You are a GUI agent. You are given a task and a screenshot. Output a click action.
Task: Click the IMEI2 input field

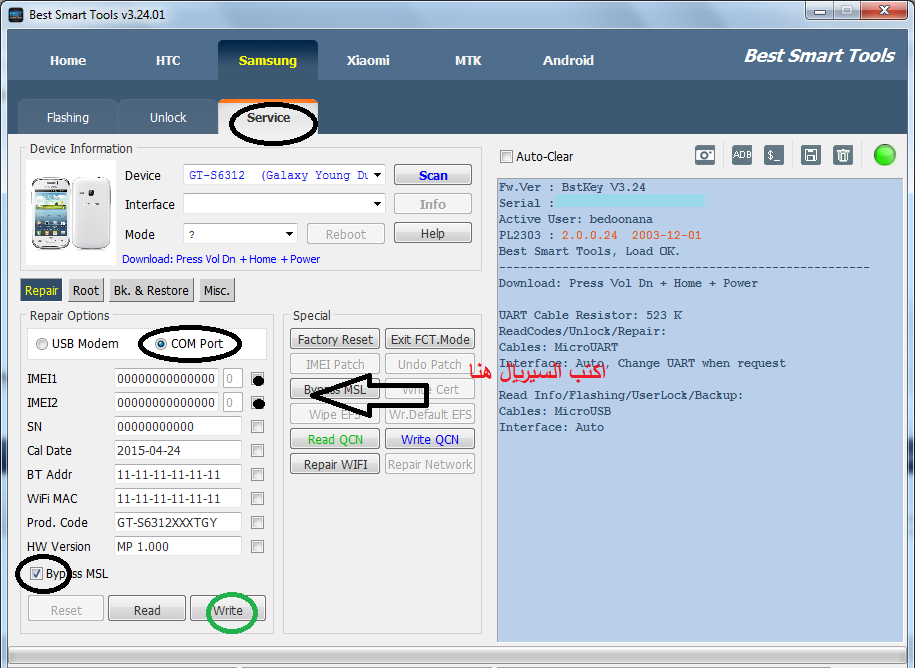(166, 403)
